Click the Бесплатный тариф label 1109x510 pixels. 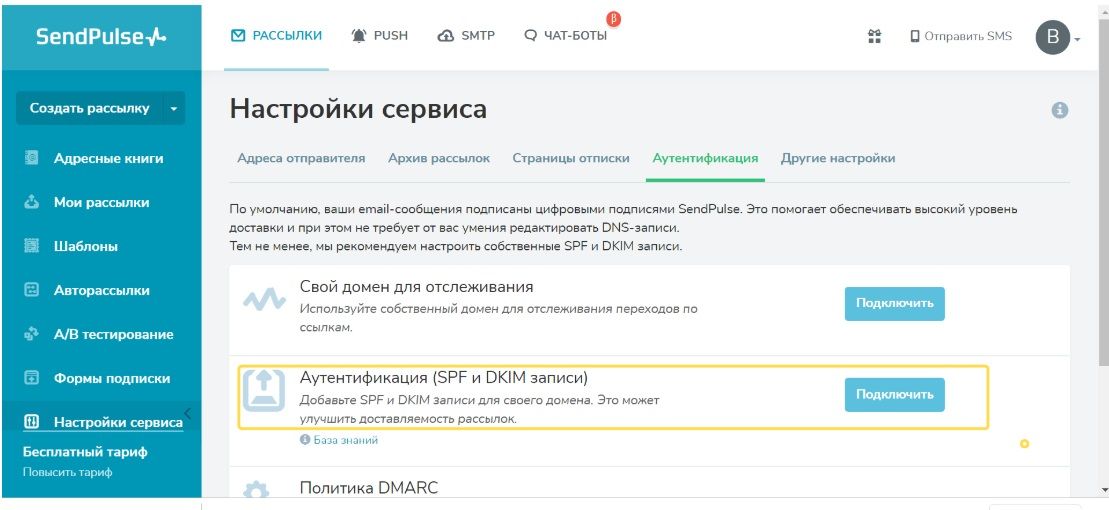click(x=85, y=452)
